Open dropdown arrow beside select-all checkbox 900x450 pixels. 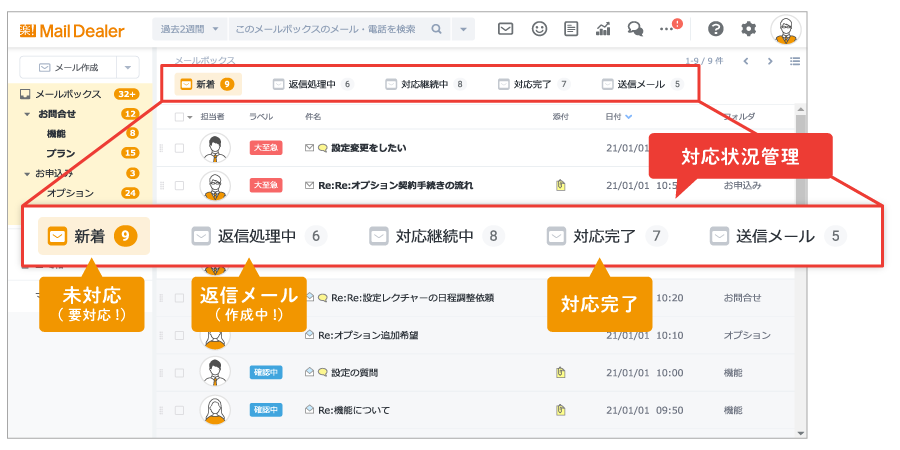[190, 118]
